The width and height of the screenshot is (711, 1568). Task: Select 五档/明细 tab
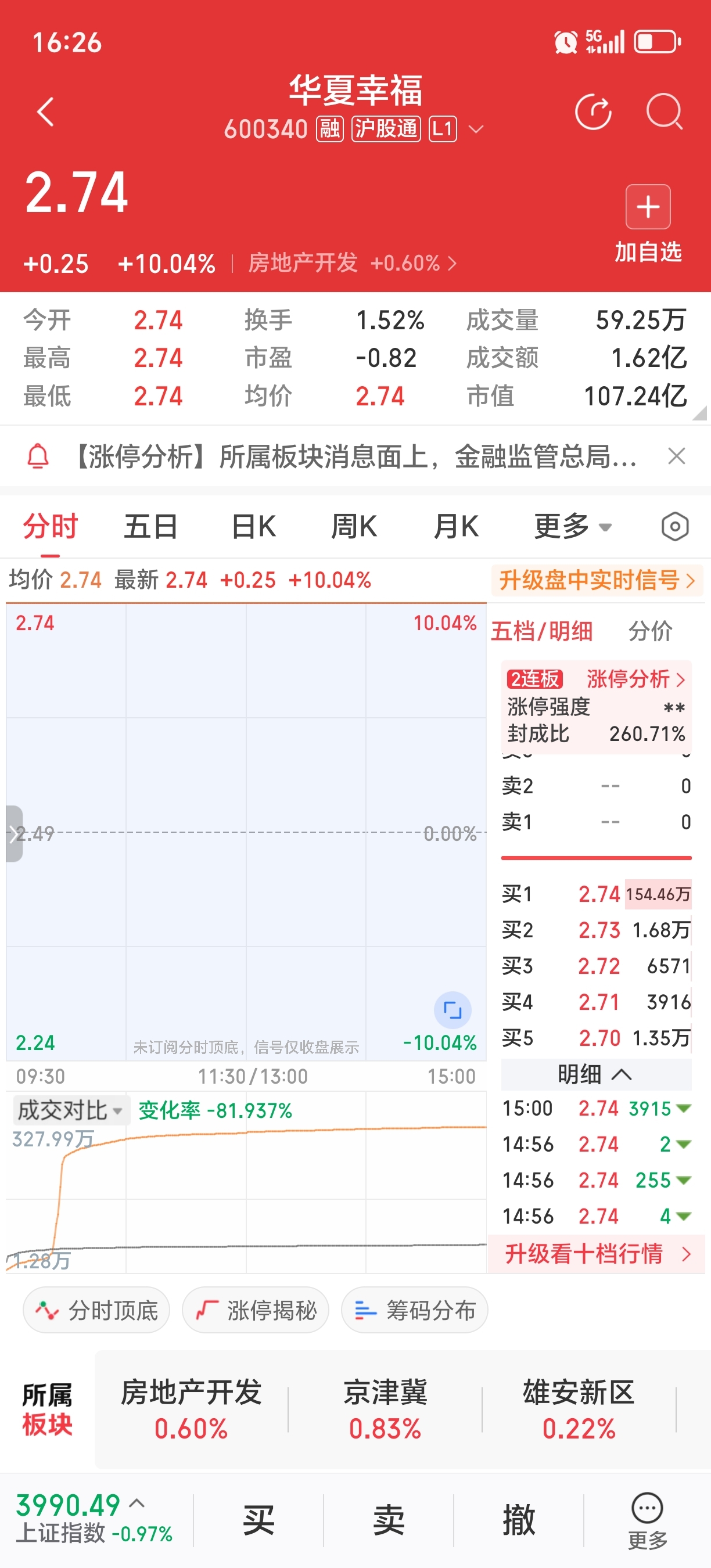pyautogui.click(x=542, y=631)
